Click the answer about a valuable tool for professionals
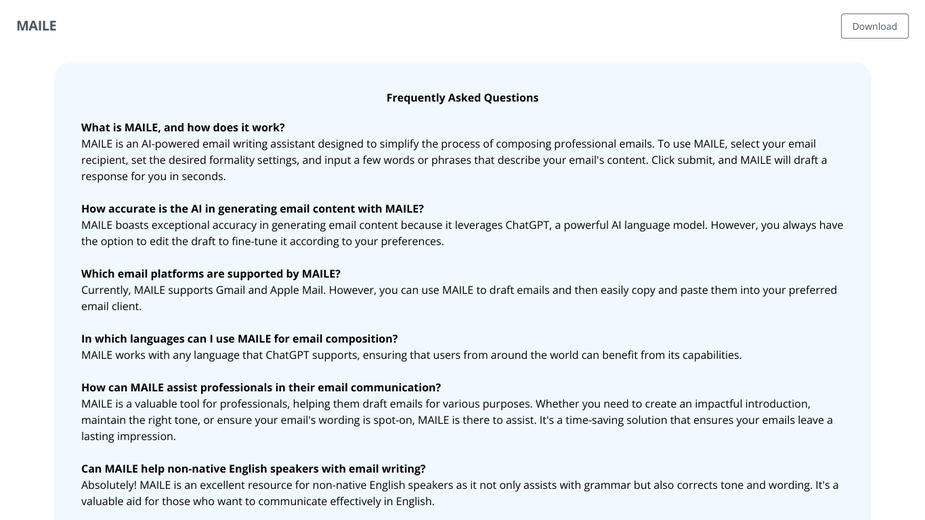925x520 pixels. [457, 420]
